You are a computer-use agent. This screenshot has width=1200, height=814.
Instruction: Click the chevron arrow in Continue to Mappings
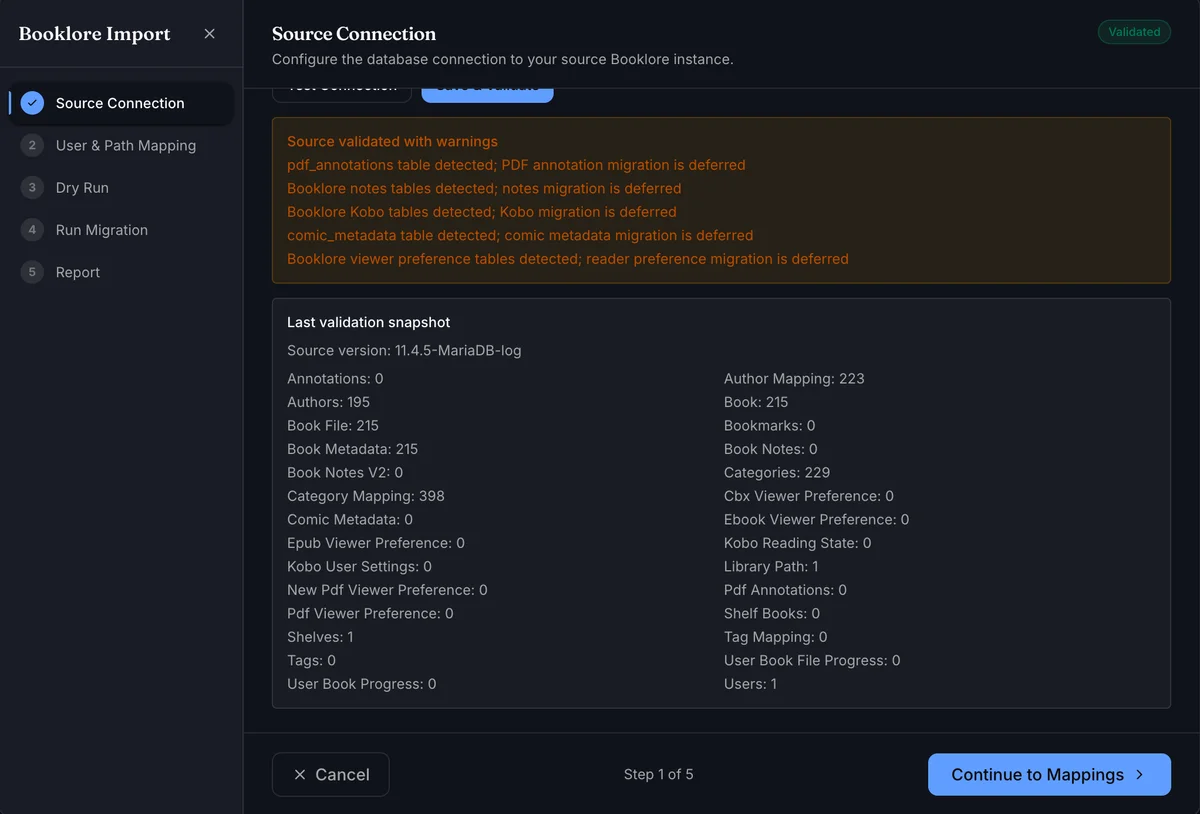(x=1139, y=775)
